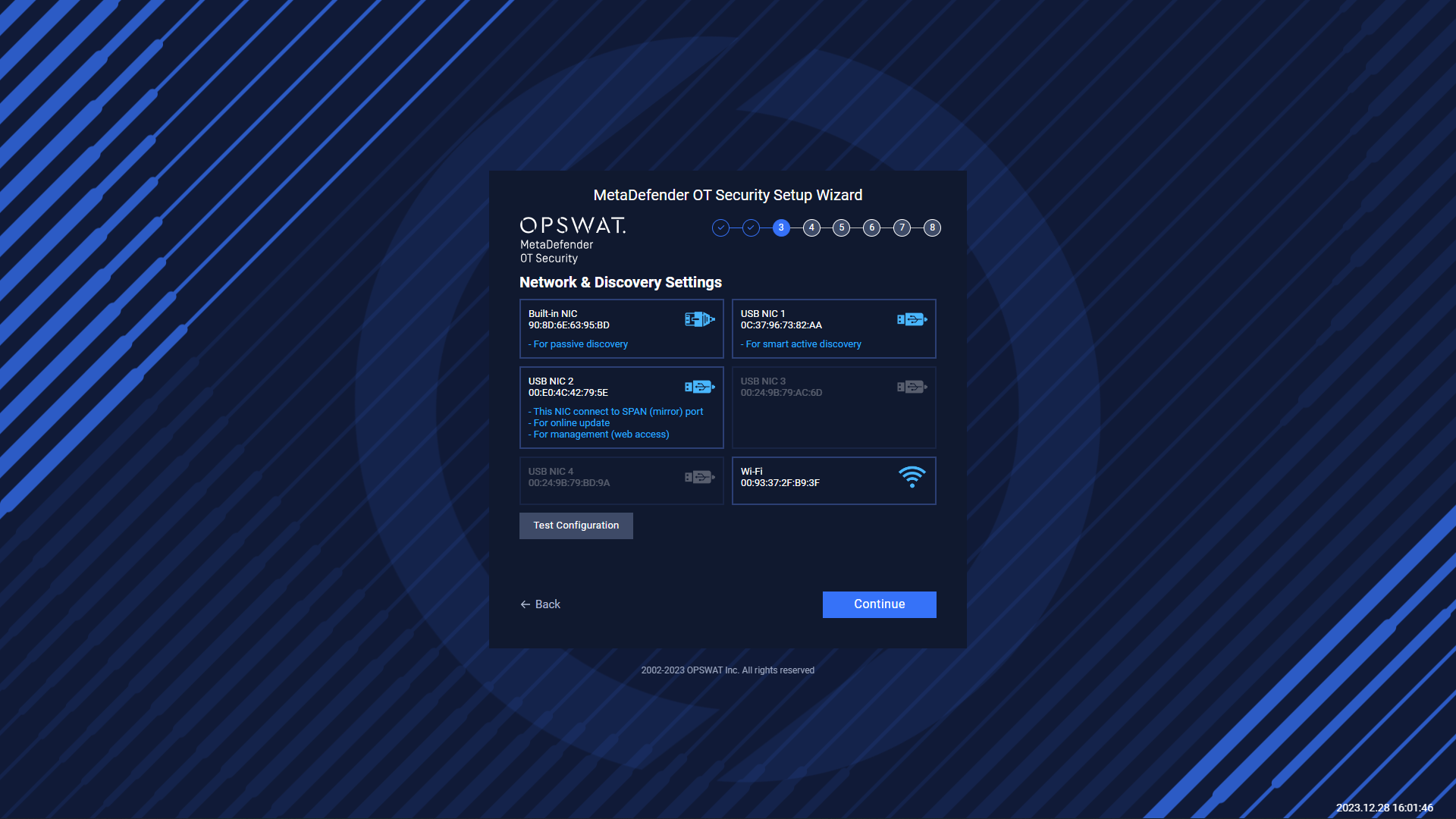The width and height of the screenshot is (1456, 819).
Task: Click the MetaDefender OT Security Setup Wizard title
Action: pos(728,195)
